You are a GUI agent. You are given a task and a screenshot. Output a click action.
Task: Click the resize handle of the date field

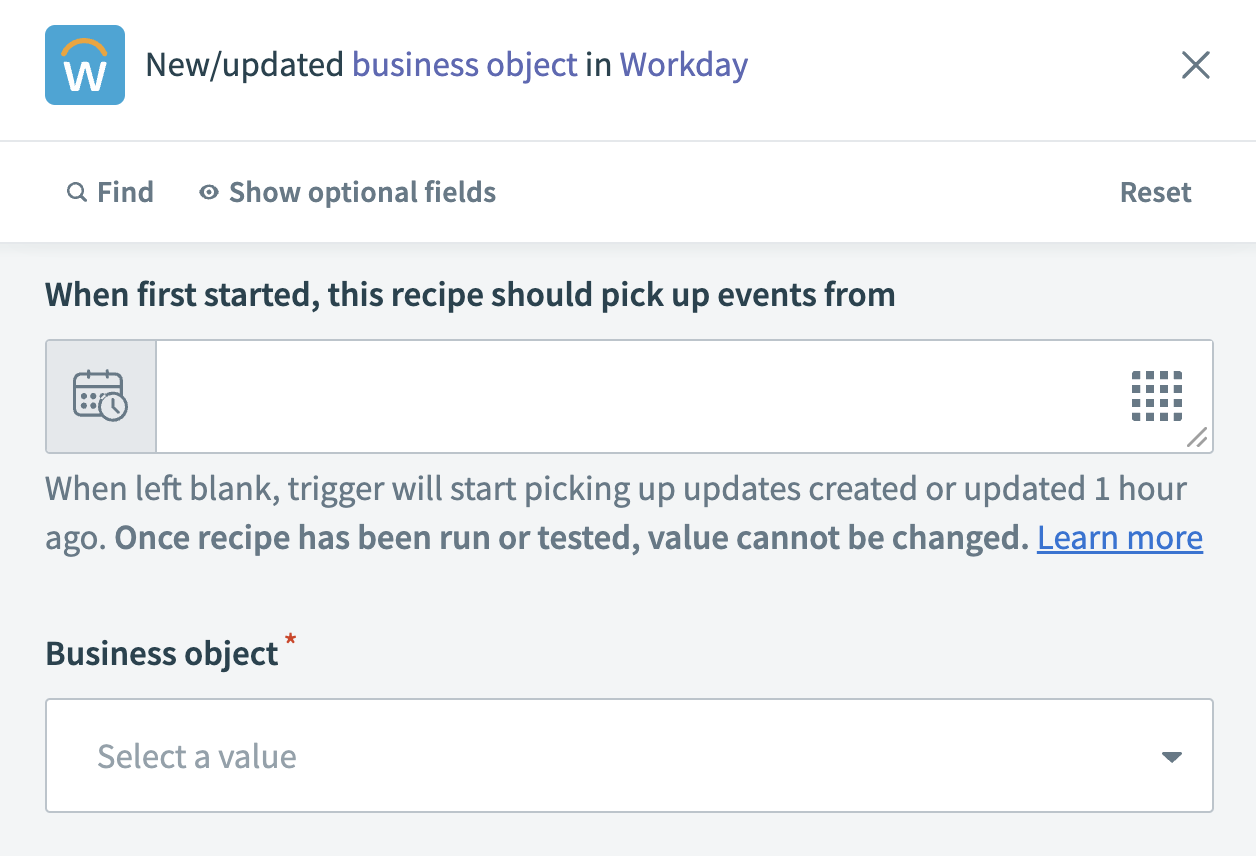point(1196,437)
